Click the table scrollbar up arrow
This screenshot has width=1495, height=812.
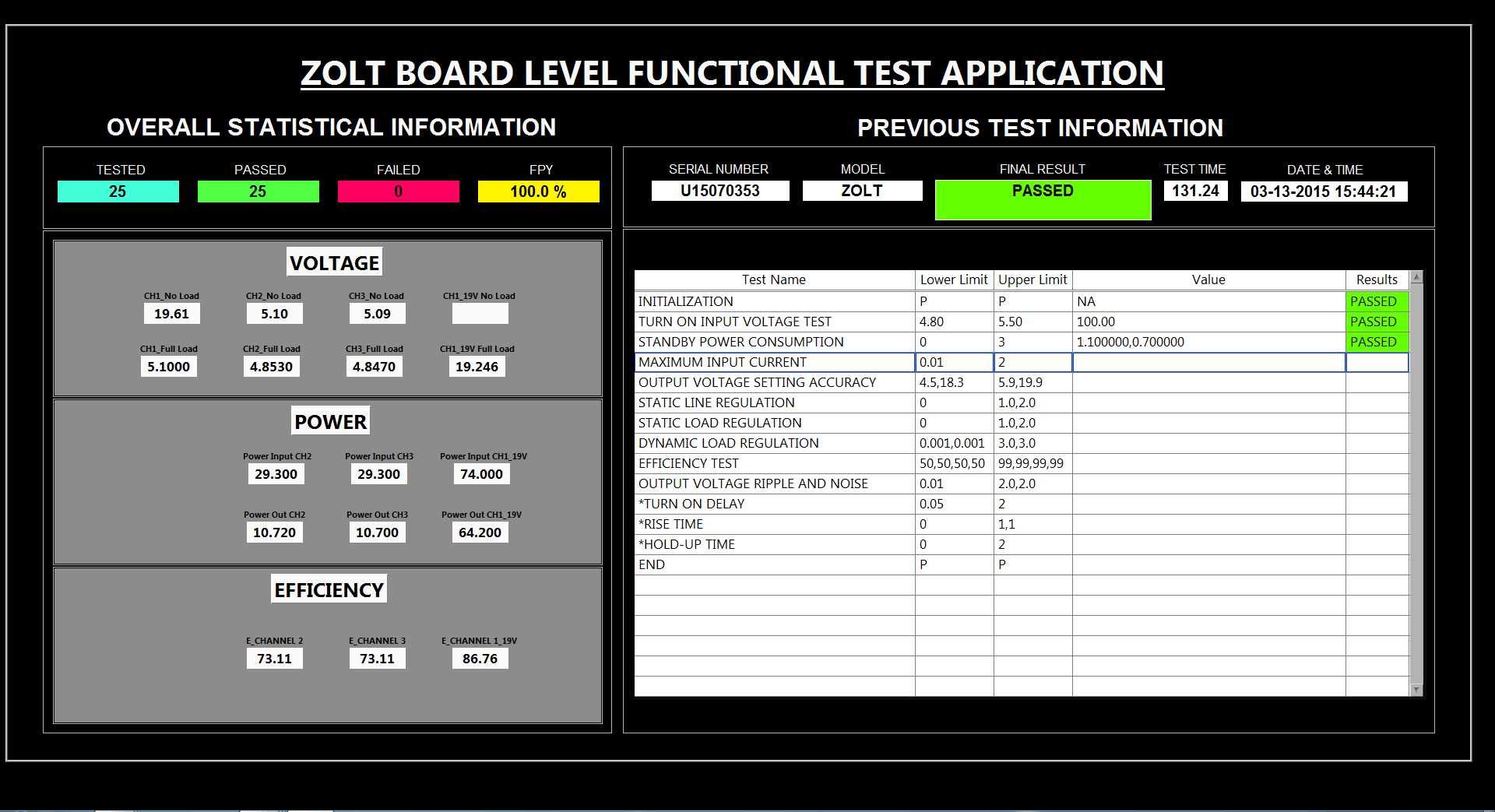point(1416,277)
